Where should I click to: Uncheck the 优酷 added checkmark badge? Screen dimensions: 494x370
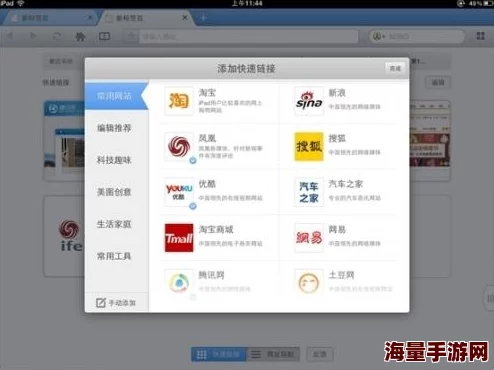[193, 206]
